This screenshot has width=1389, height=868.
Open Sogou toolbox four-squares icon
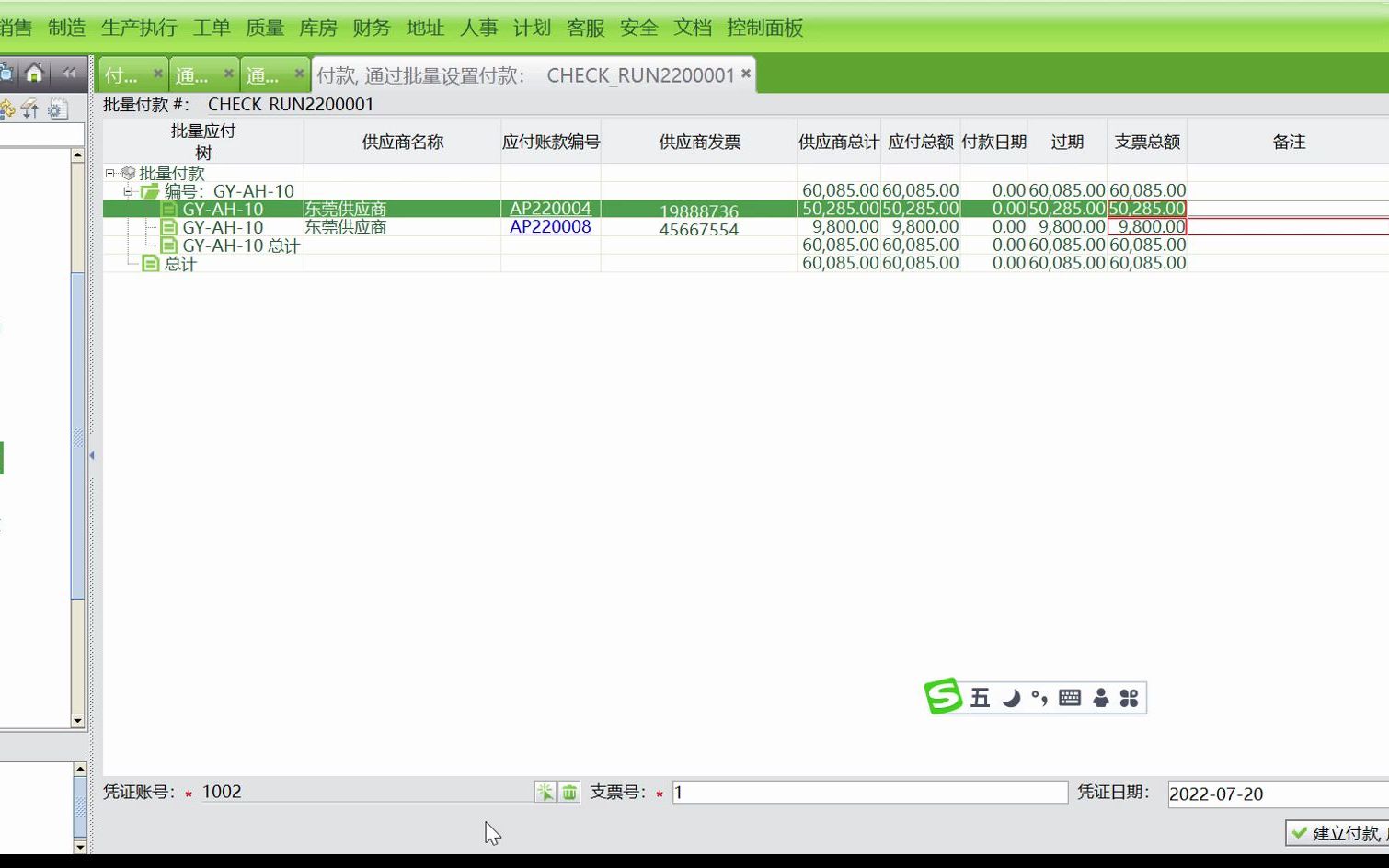point(1130,698)
